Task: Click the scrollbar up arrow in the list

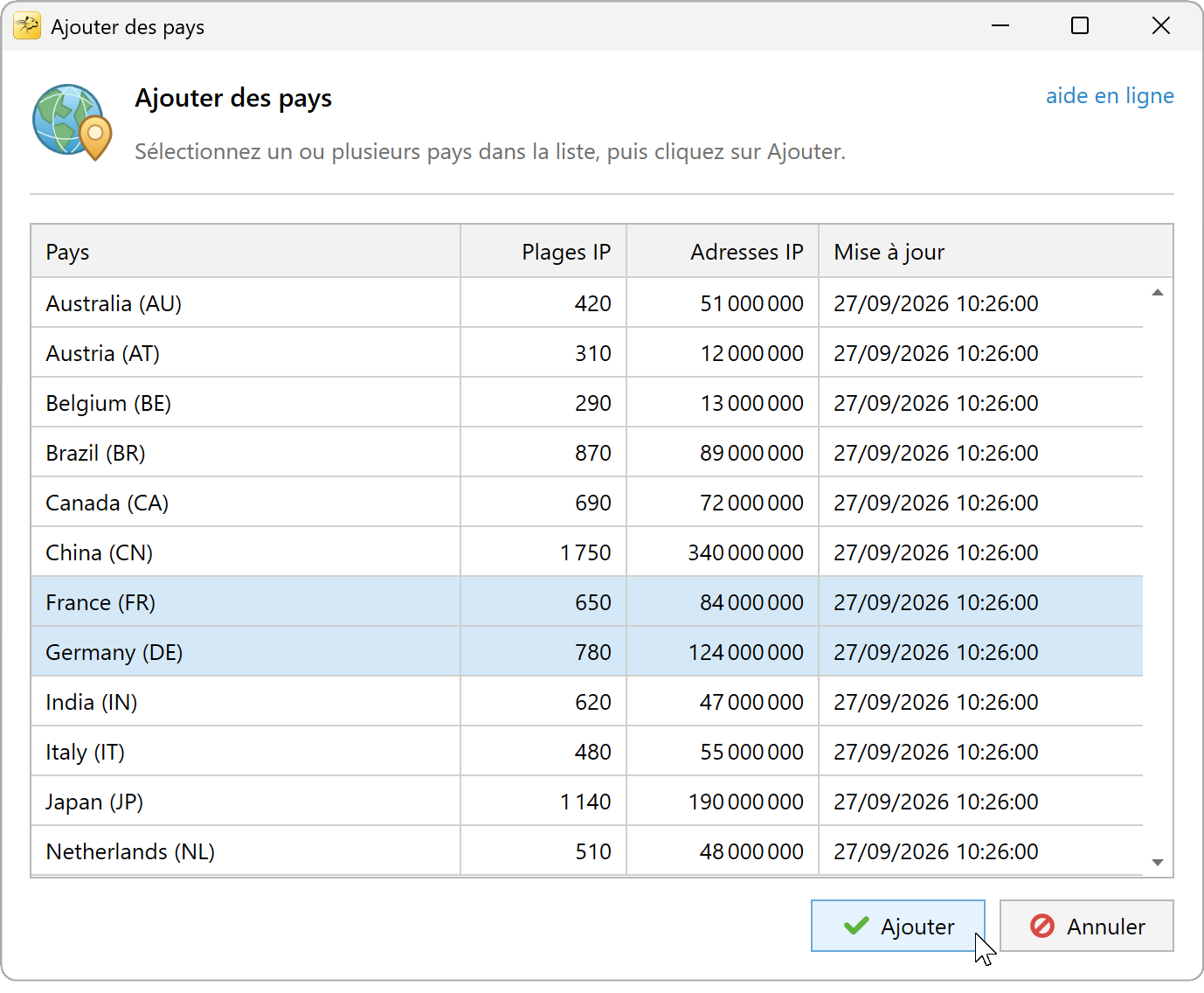Action: click(x=1158, y=293)
